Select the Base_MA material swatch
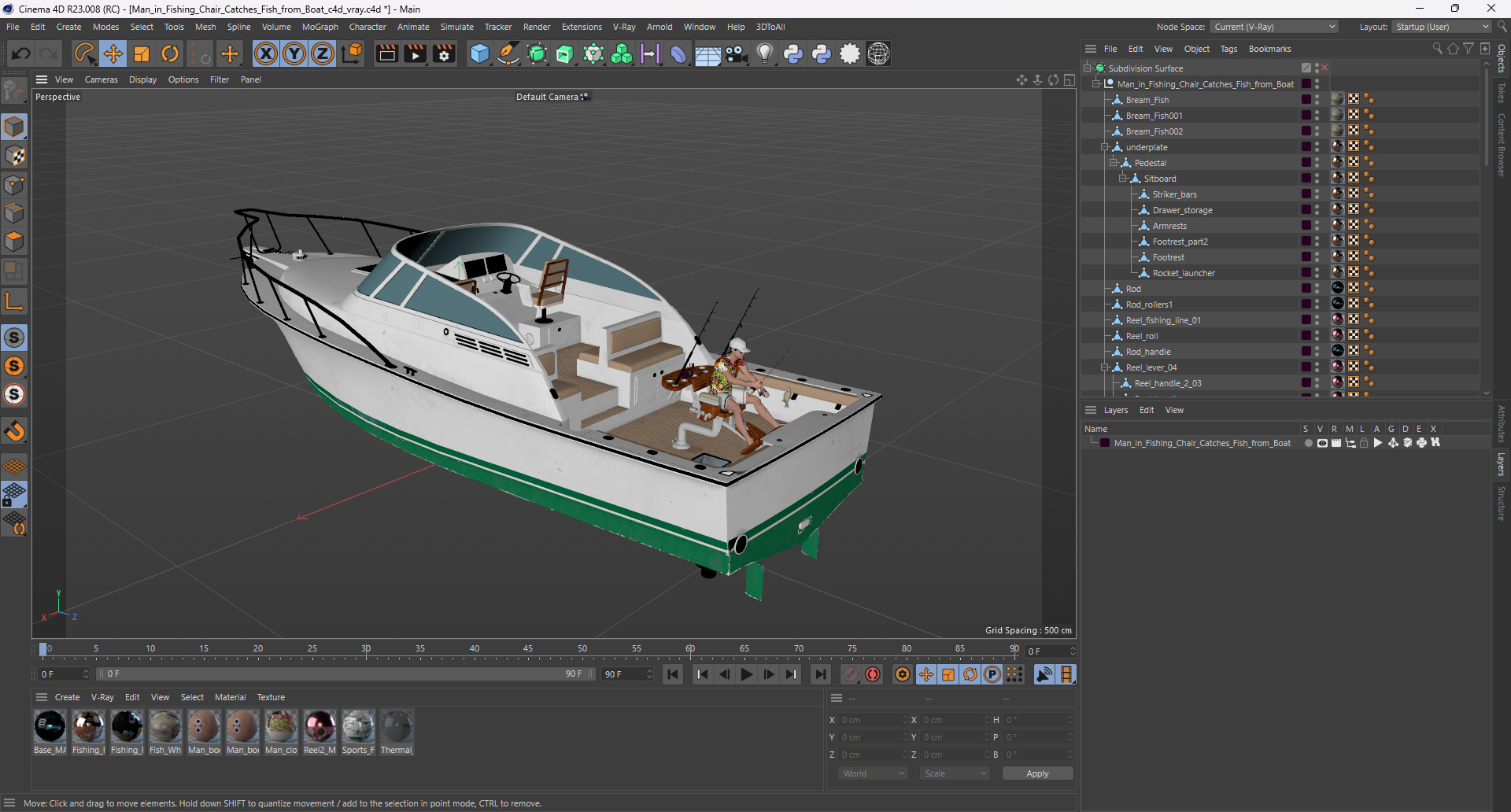 pyautogui.click(x=50, y=732)
